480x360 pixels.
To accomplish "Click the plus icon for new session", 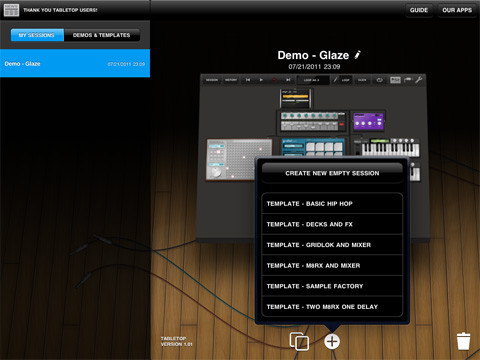I will pos(332,341).
